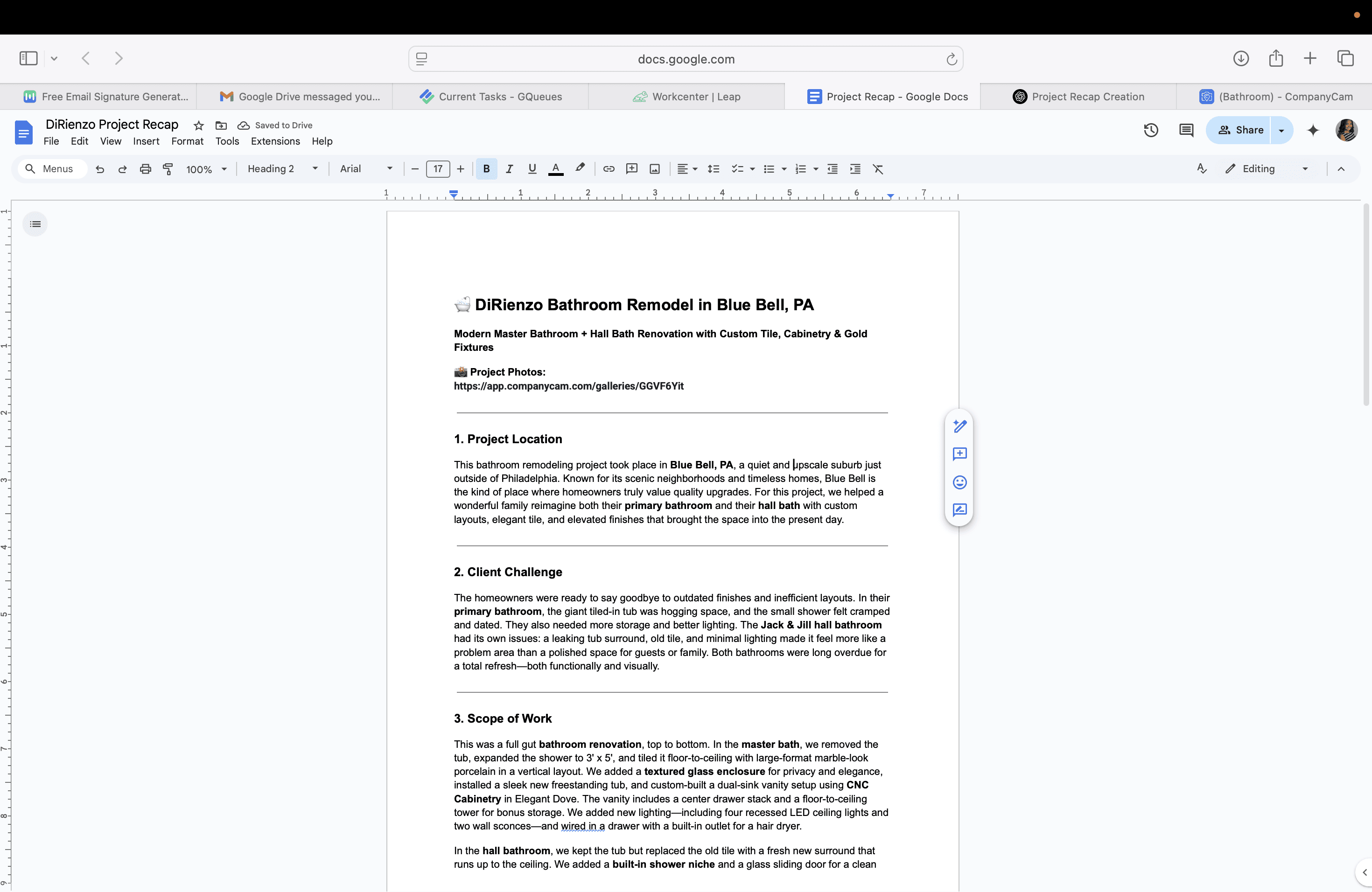Open the Insert menu

tap(146, 141)
